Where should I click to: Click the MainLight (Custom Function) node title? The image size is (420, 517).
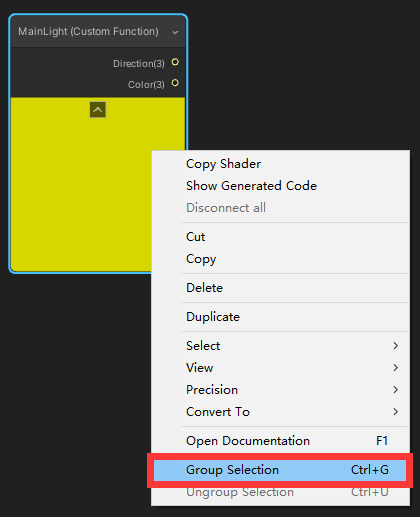pos(88,31)
